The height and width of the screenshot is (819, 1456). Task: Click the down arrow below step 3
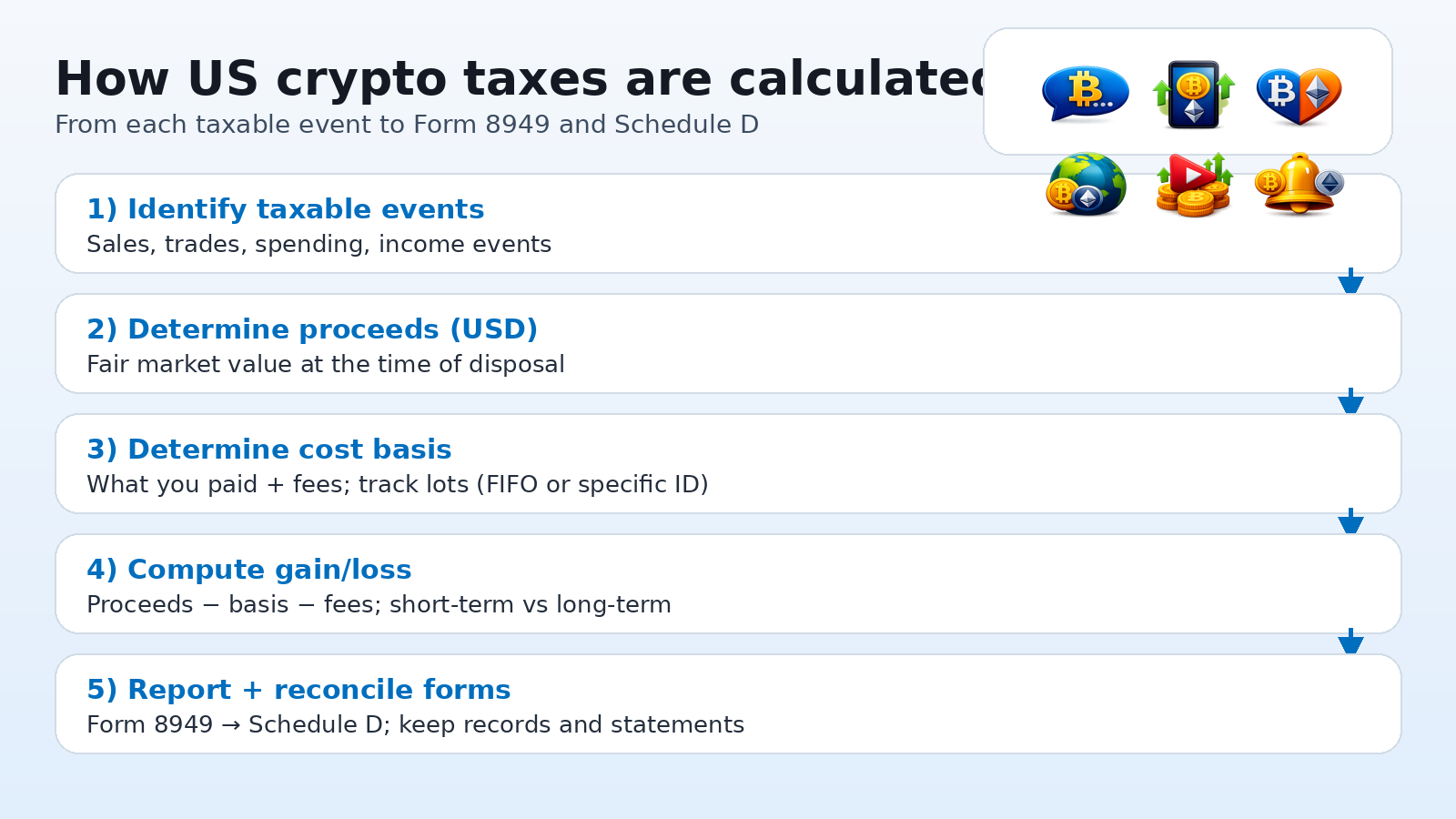tap(1350, 521)
